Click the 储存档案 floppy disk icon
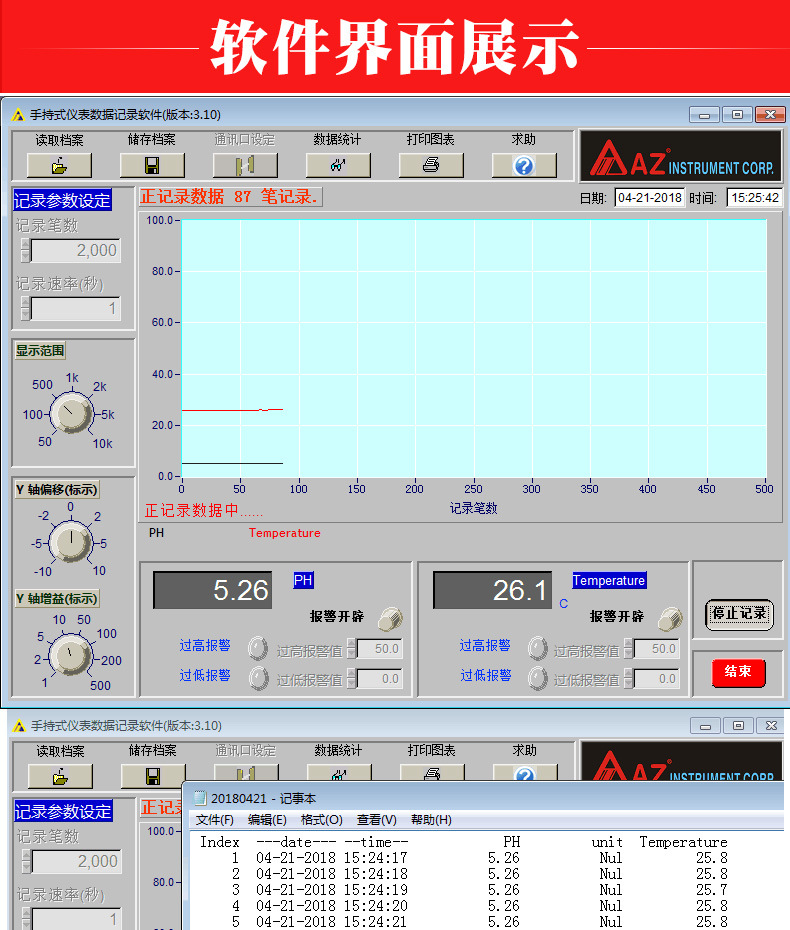 (152, 165)
